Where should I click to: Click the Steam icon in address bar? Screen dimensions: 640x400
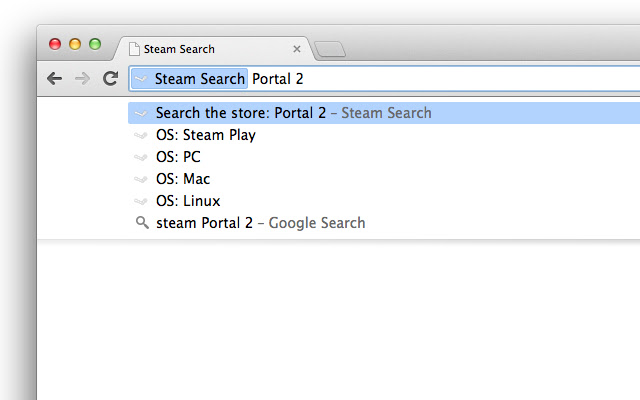point(141,79)
